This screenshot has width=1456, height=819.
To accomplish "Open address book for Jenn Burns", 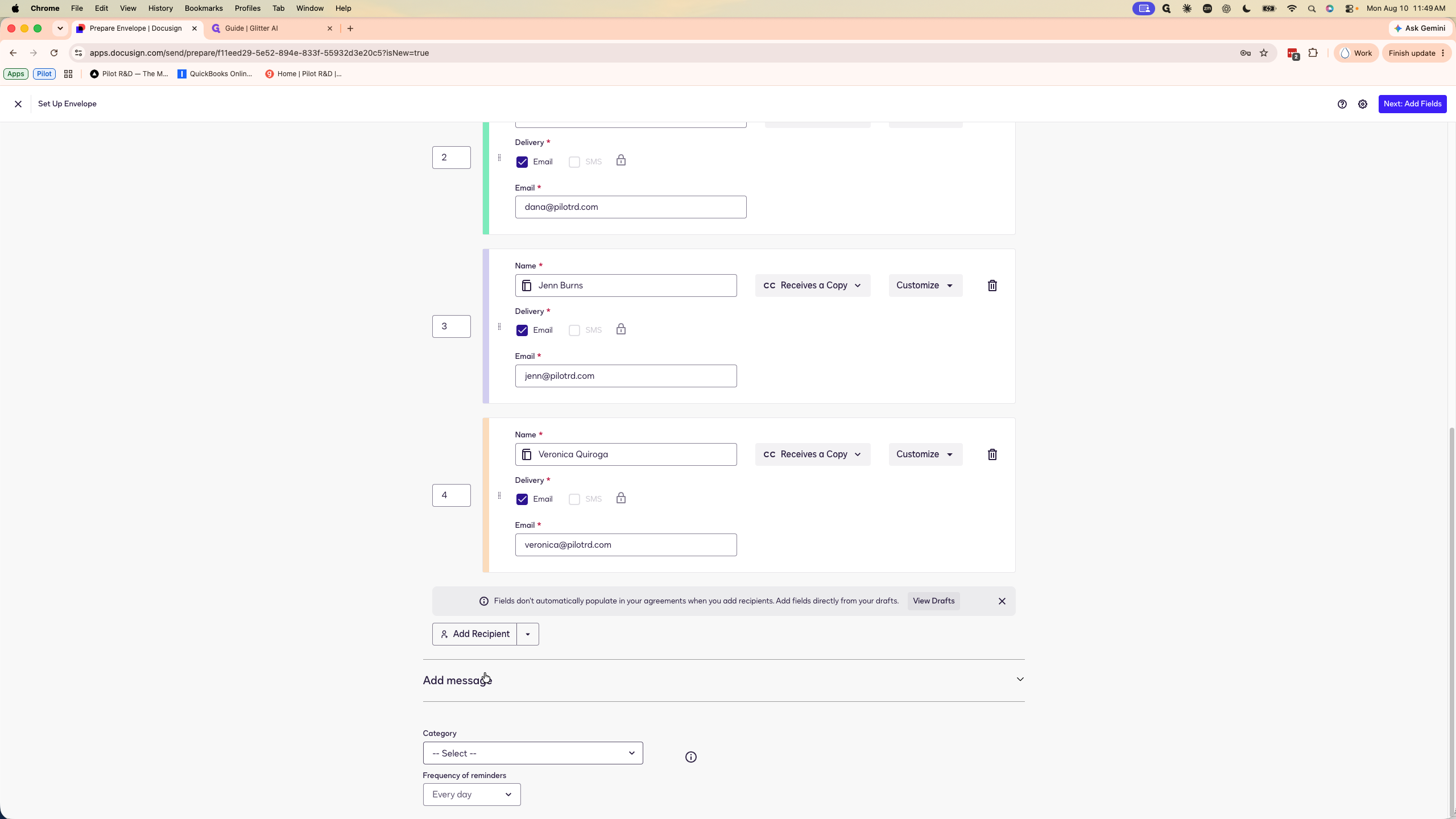I will 527,286.
